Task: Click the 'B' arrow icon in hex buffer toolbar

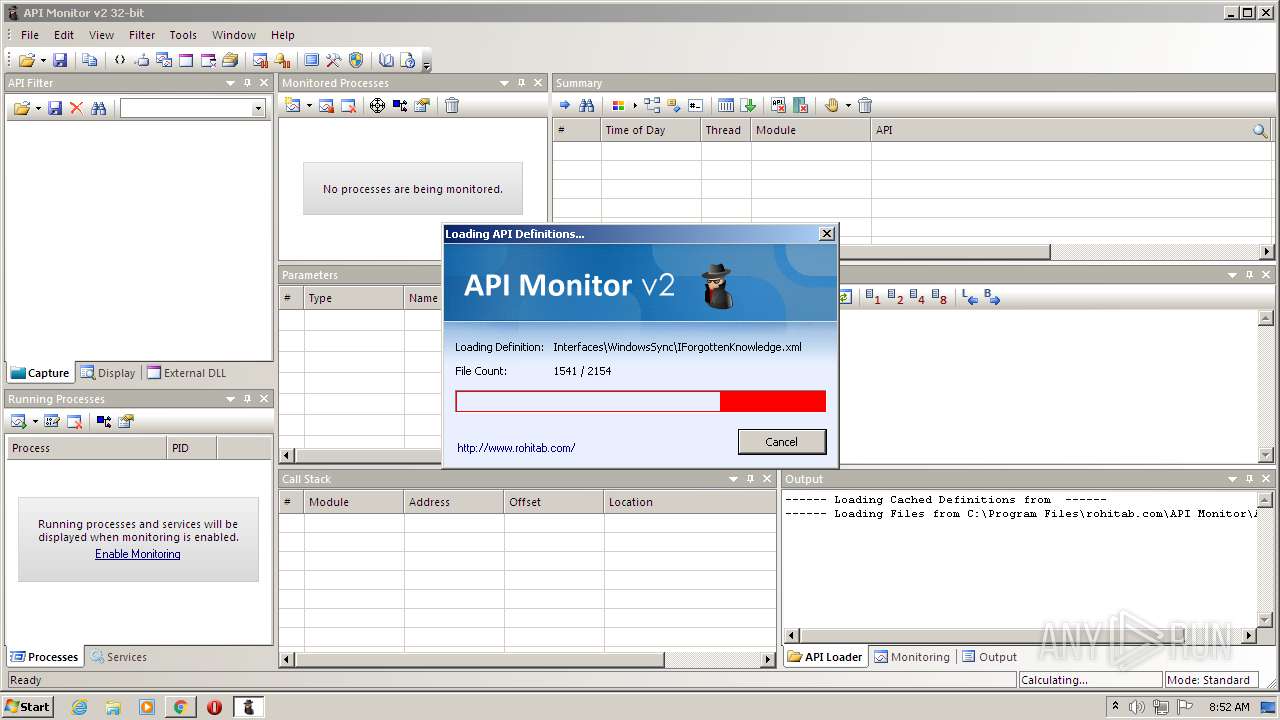Action: tap(992, 297)
